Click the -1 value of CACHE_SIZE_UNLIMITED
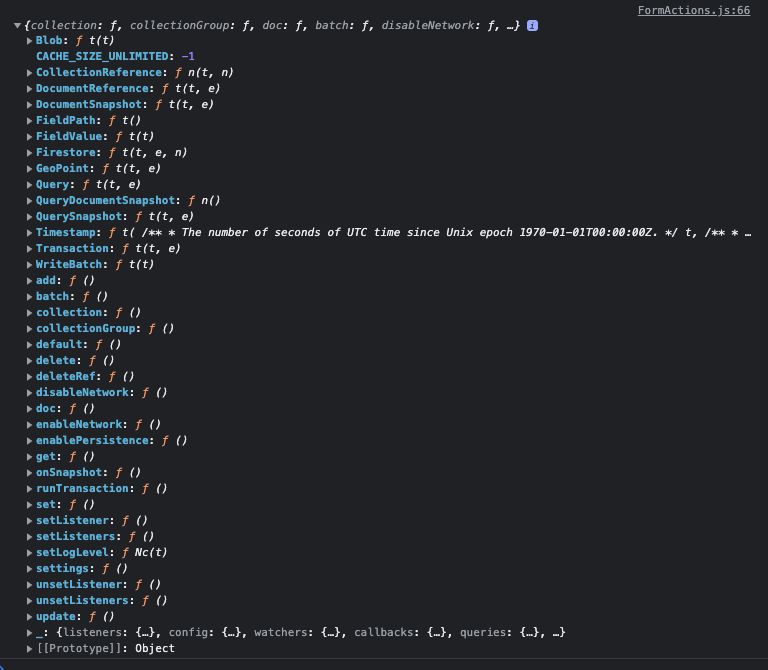Screen dimensions: 768x670 click(x=188, y=56)
